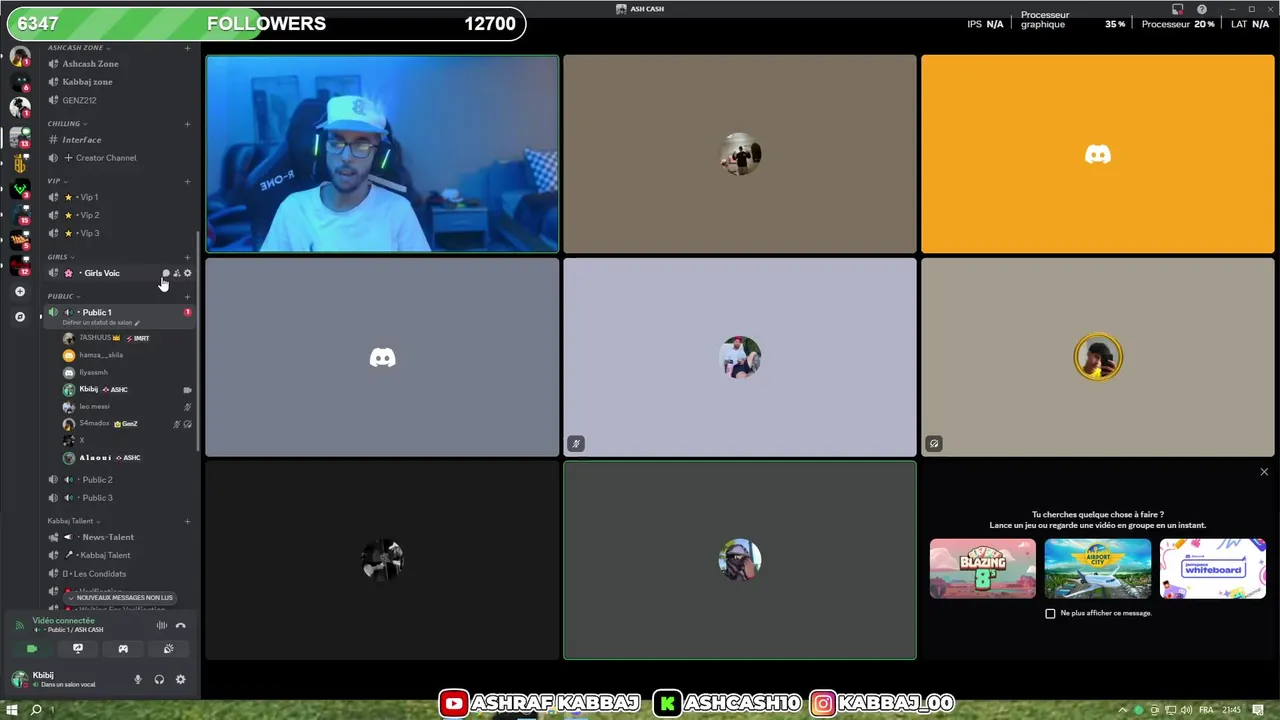Open chat bubble icon on Girls Voic
The image size is (1280, 720).
(x=166, y=273)
